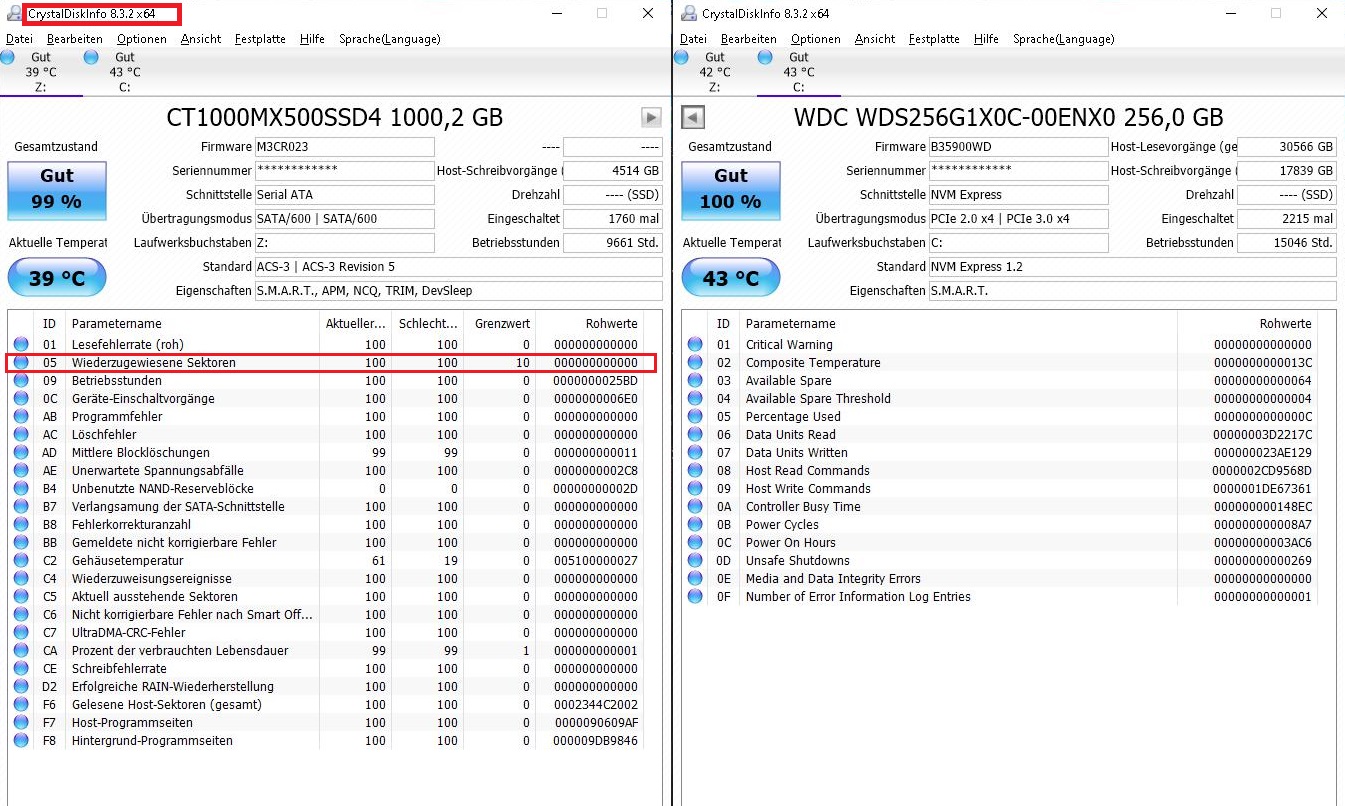Click status orb of Lesefehlerrate (roh) row
Viewport: 1345px width, 806px height.
[21, 345]
